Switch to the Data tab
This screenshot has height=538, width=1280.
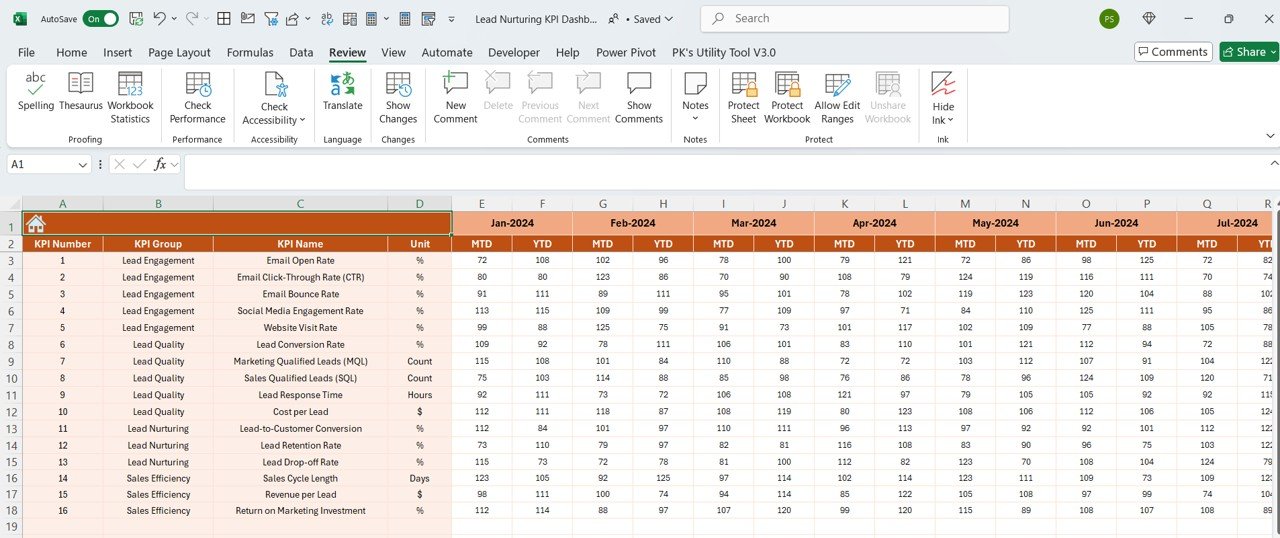(x=301, y=53)
